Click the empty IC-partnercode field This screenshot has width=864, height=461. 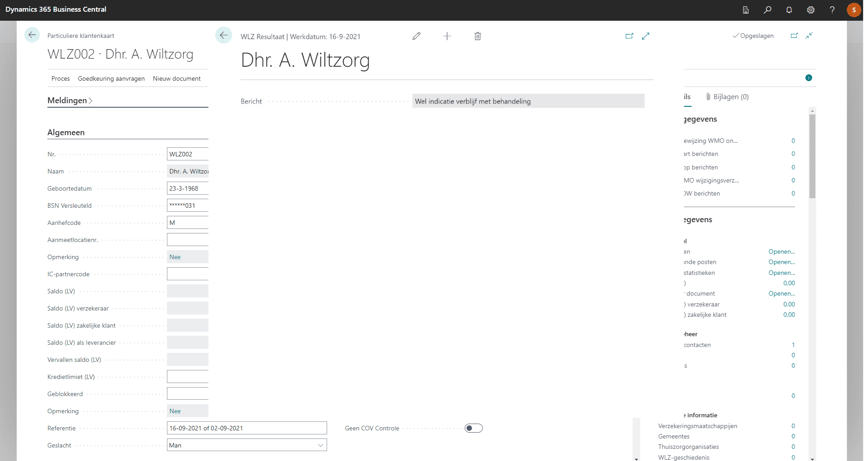pos(187,274)
